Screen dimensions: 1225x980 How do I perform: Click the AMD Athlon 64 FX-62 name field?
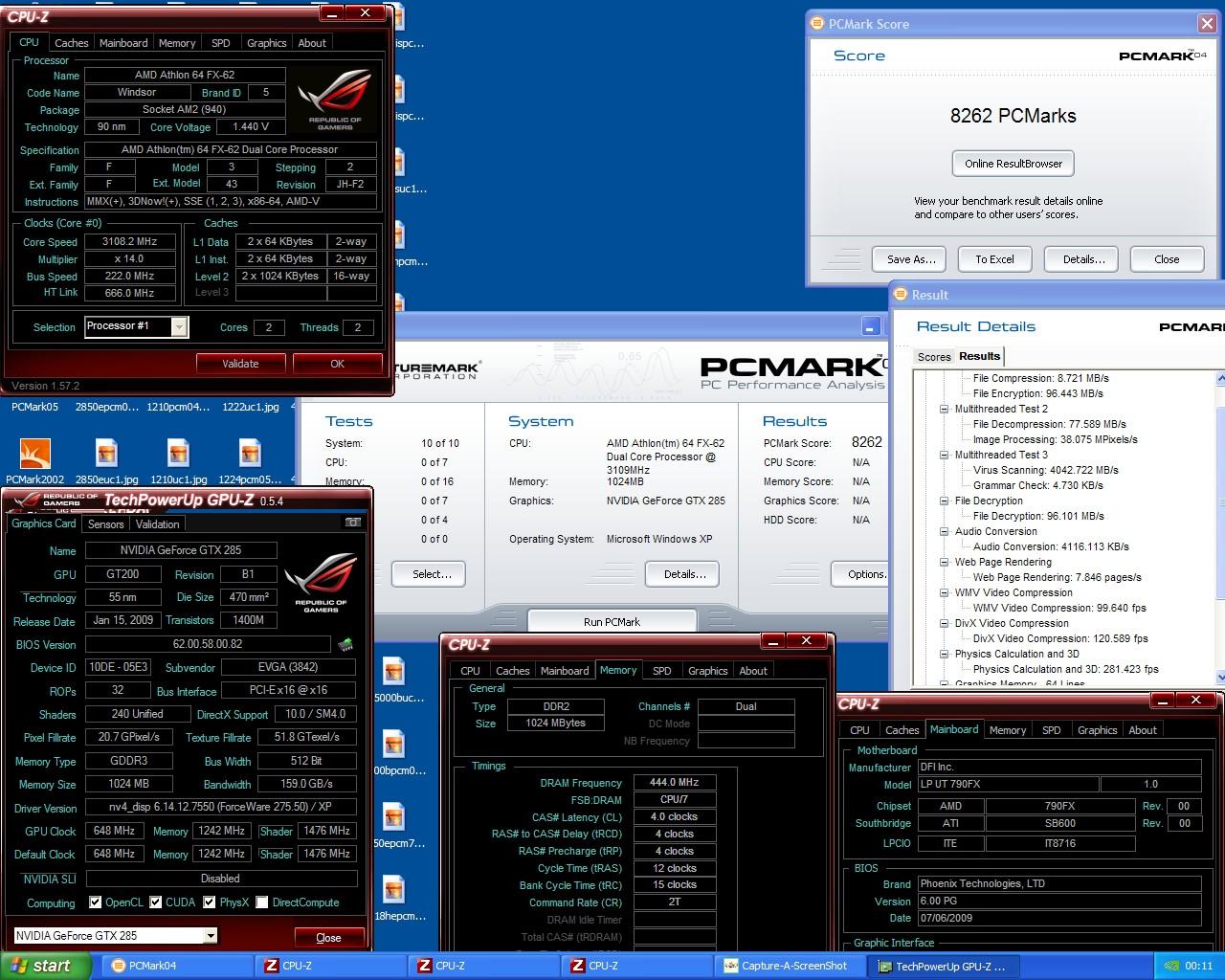point(185,75)
